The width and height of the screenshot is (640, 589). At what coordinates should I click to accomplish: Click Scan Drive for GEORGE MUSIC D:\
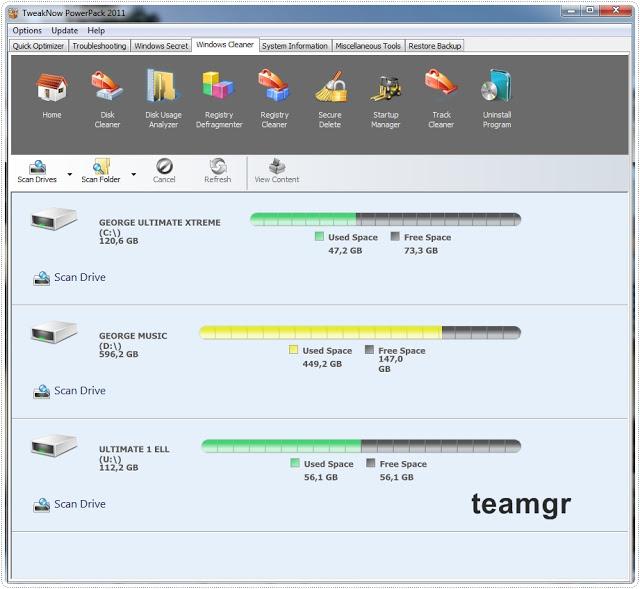click(x=69, y=391)
